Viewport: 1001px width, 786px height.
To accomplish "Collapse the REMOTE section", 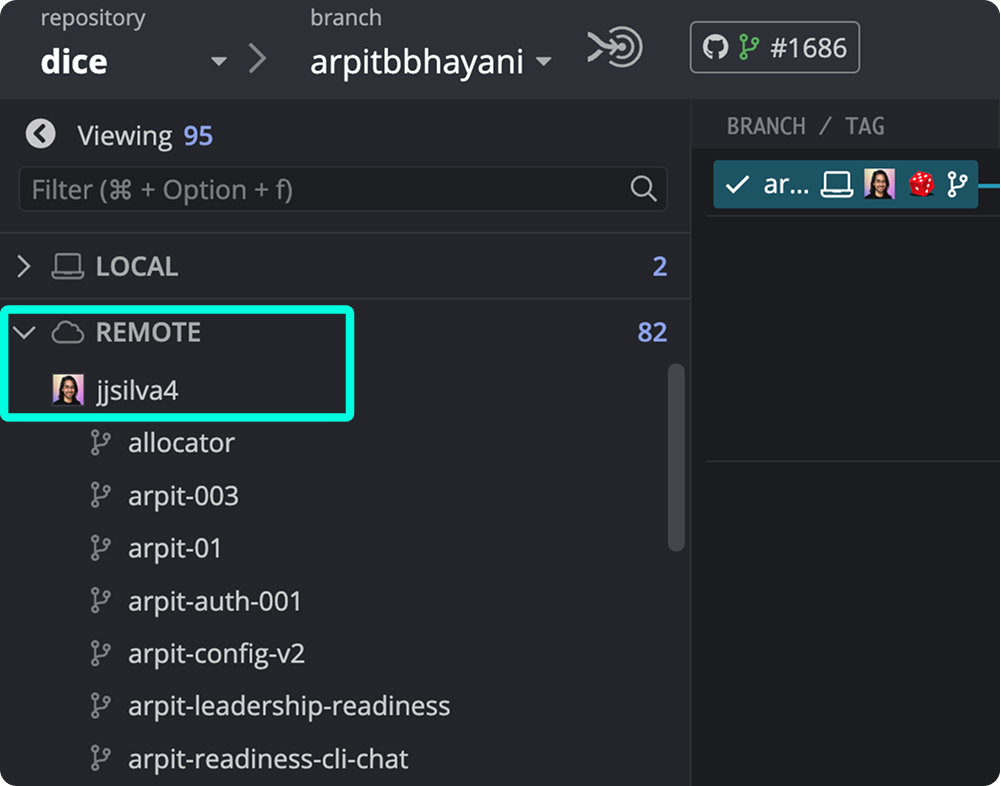I will (24, 331).
